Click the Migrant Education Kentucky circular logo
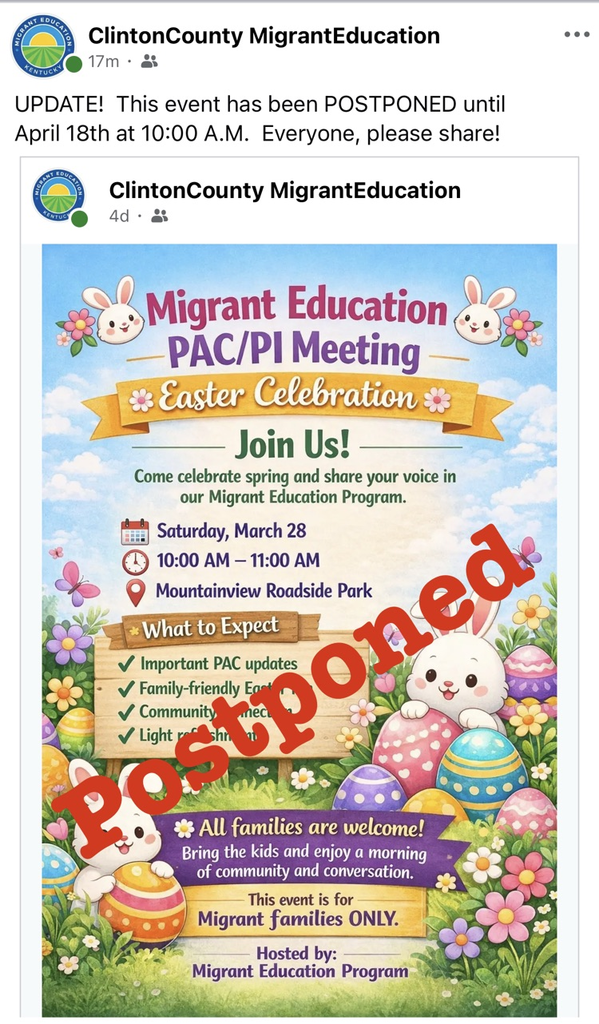599x1024 pixels. click(x=43, y=43)
